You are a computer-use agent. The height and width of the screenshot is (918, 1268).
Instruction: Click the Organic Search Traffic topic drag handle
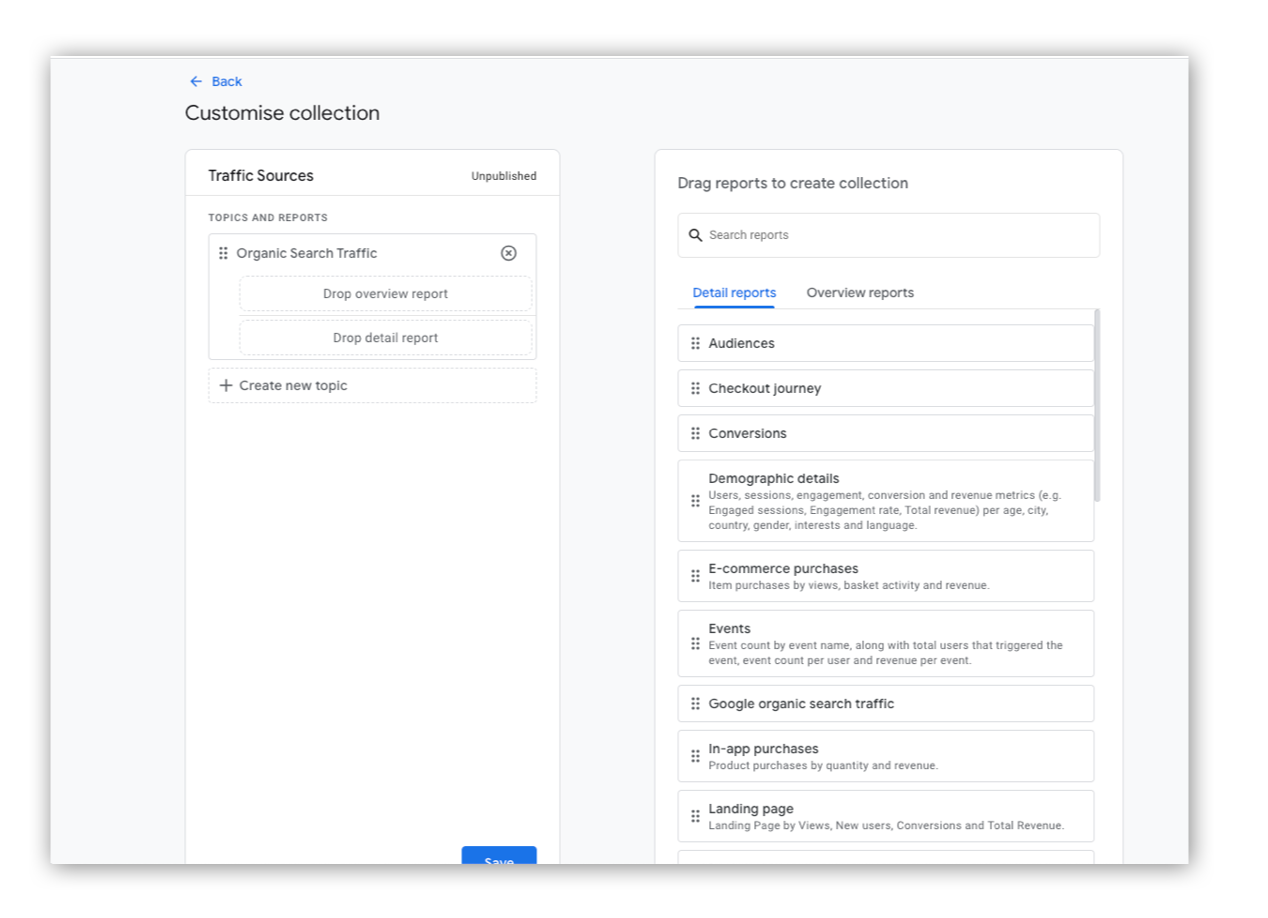(x=224, y=253)
